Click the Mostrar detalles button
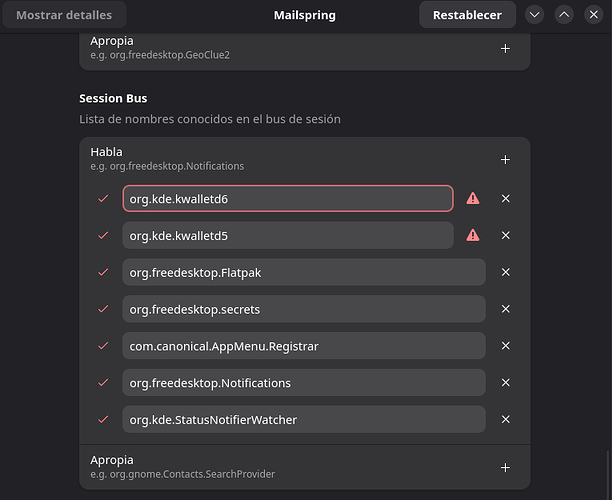The height and width of the screenshot is (500, 612). pos(63,15)
